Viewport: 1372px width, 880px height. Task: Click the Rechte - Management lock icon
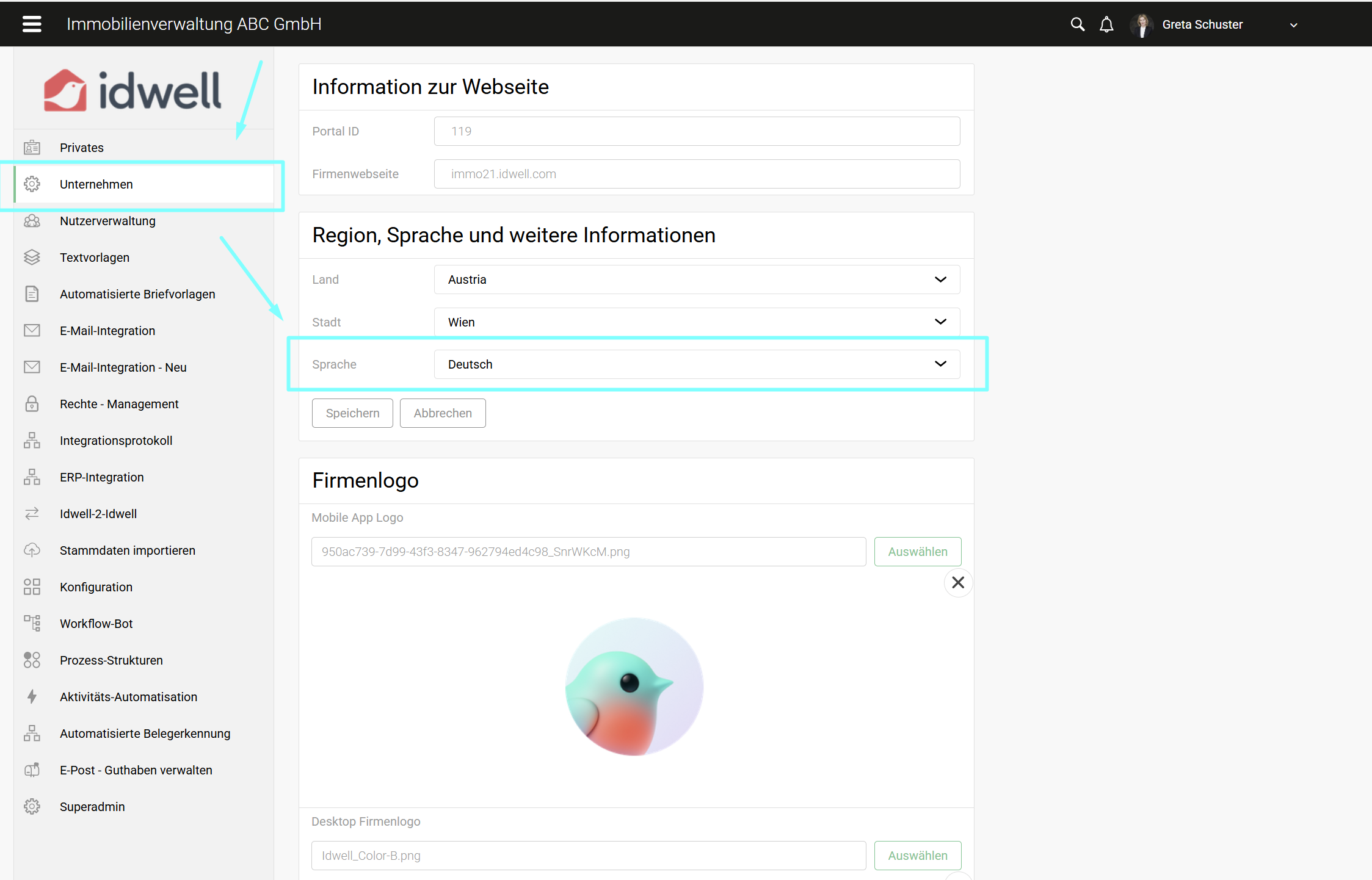click(x=32, y=403)
